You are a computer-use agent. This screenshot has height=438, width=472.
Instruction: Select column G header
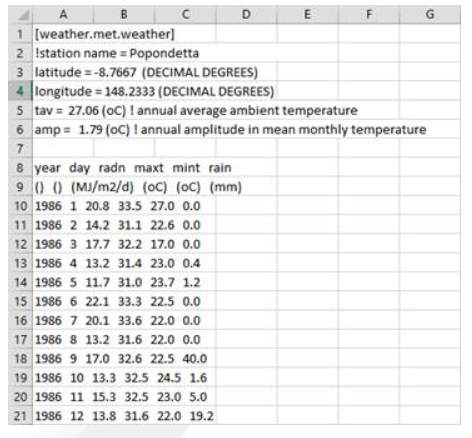430,15
